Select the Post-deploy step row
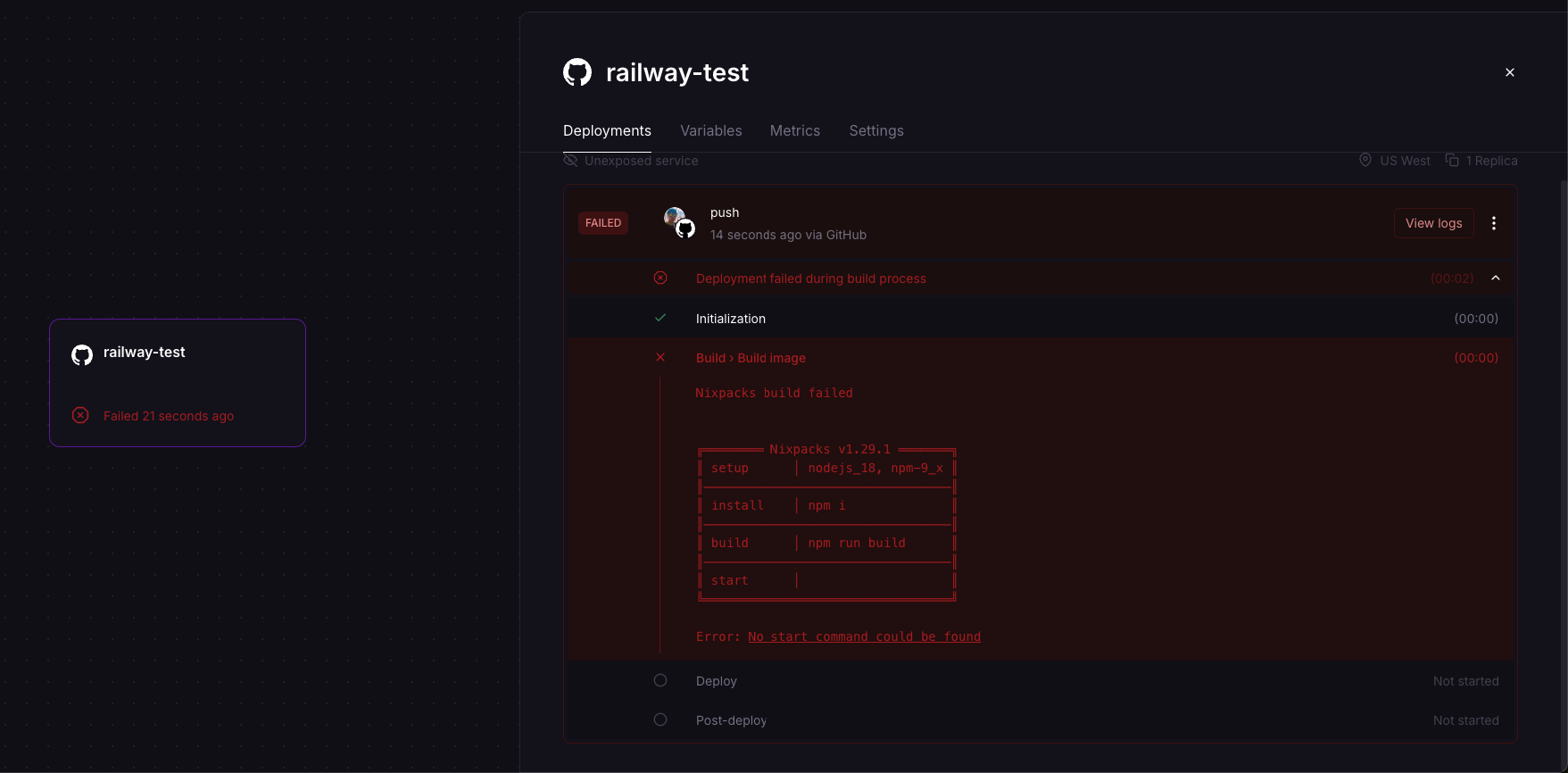Image resolution: width=1568 pixels, height=773 pixels. [1041, 720]
